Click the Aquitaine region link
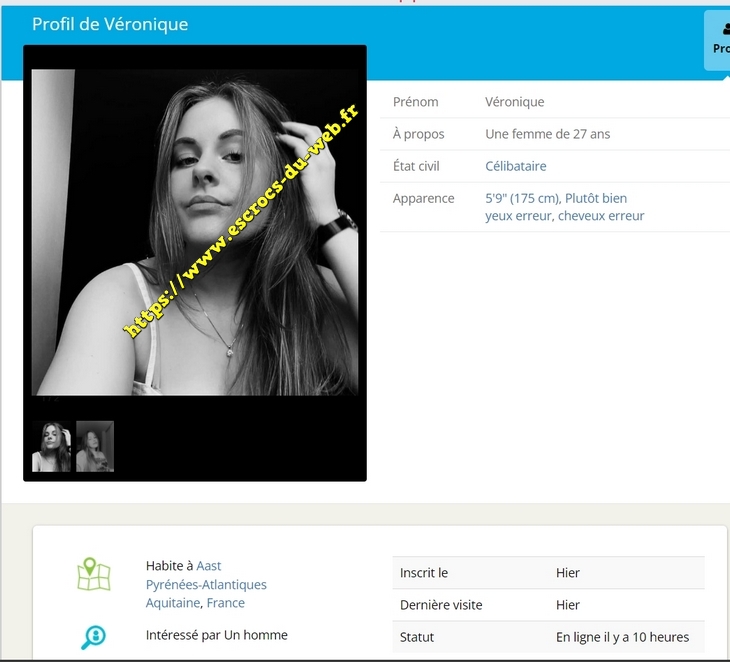Screen dimensions: 730x662 point(174,603)
